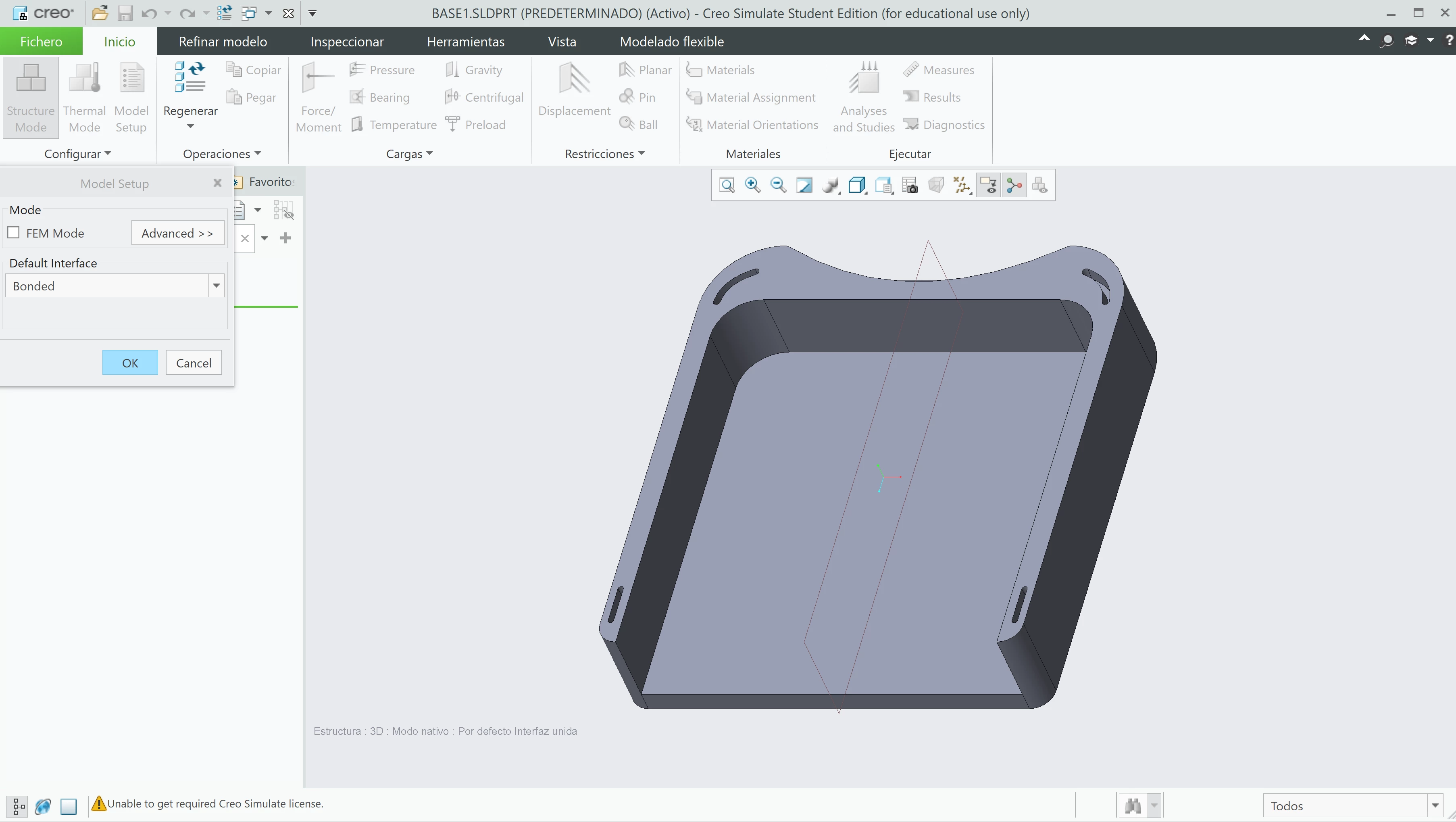Click the Repaint screen icon
Viewport: 1456px width, 822px height.
[804, 185]
